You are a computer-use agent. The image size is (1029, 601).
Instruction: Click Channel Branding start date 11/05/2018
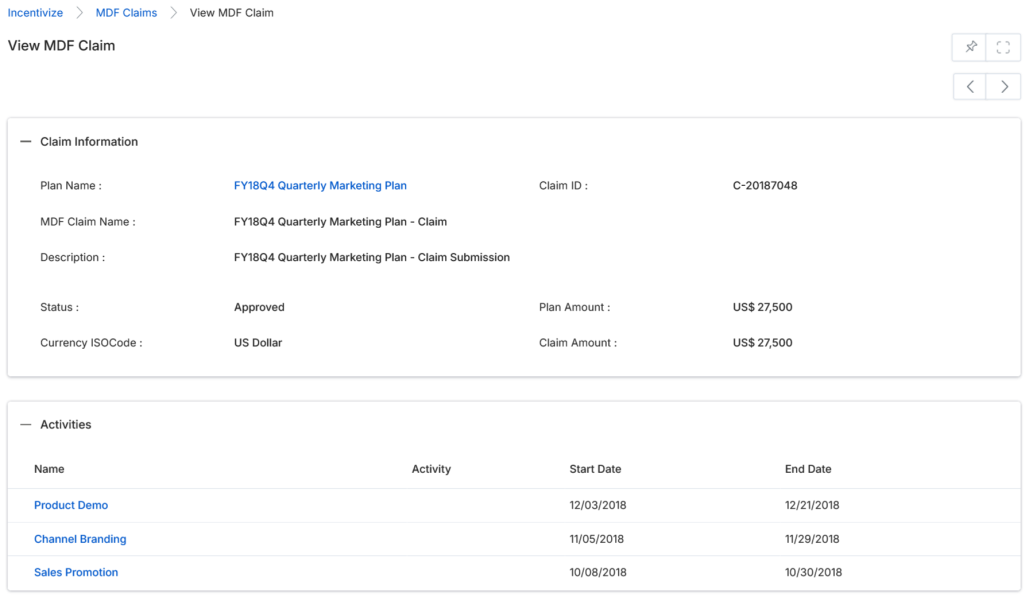pyautogui.click(x=597, y=539)
